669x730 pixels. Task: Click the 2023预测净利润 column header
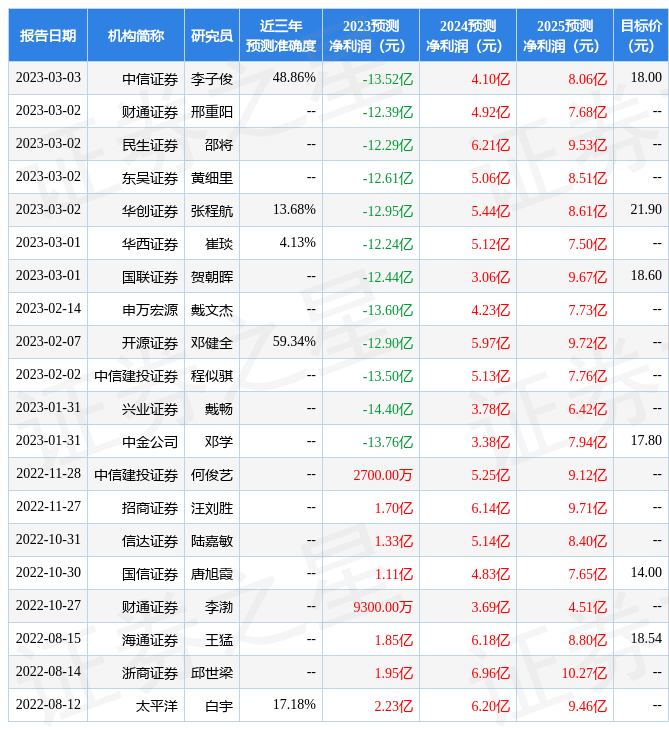[x=371, y=35]
